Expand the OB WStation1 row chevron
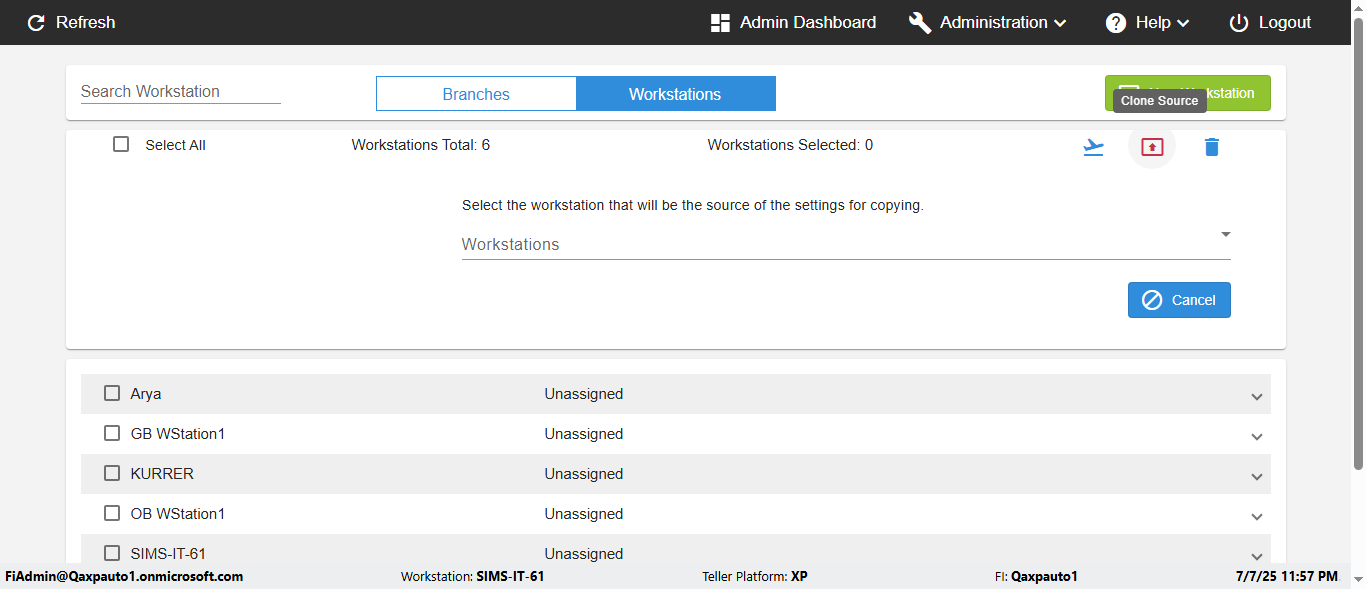Image resolution: width=1366 pixels, height=589 pixels. point(1257,516)
